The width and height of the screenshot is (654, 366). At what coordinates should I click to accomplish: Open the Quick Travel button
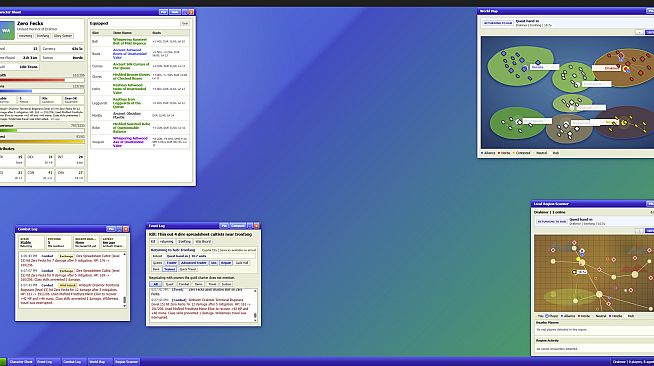click(x=188, y=269)
